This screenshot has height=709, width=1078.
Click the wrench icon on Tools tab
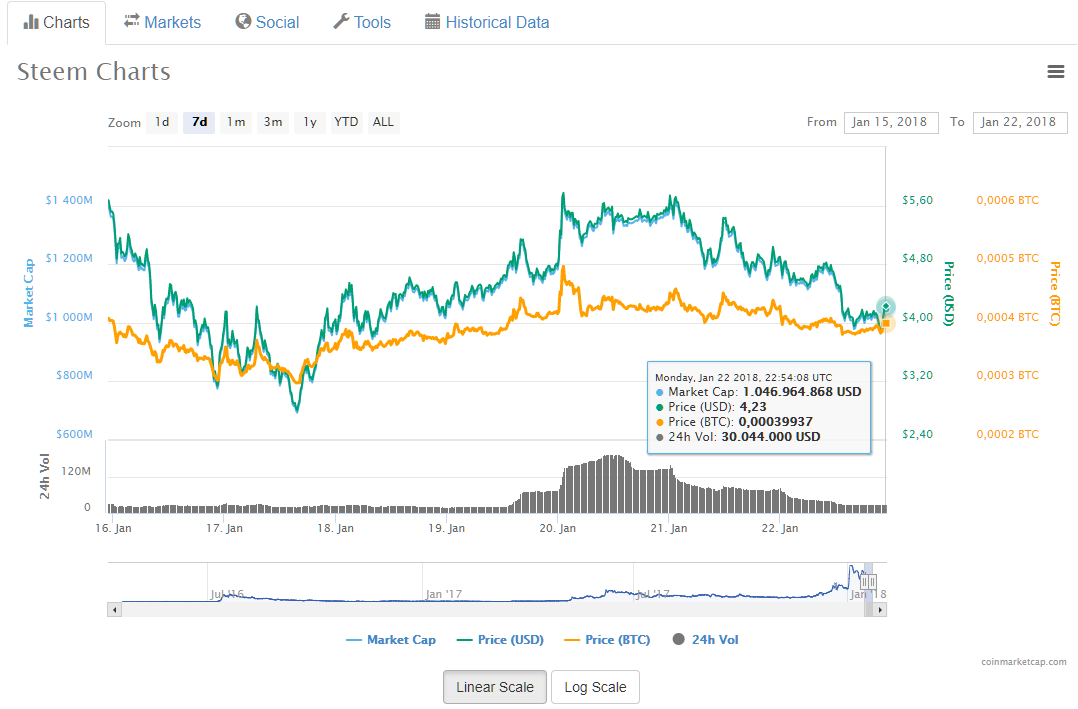(341, 22)
